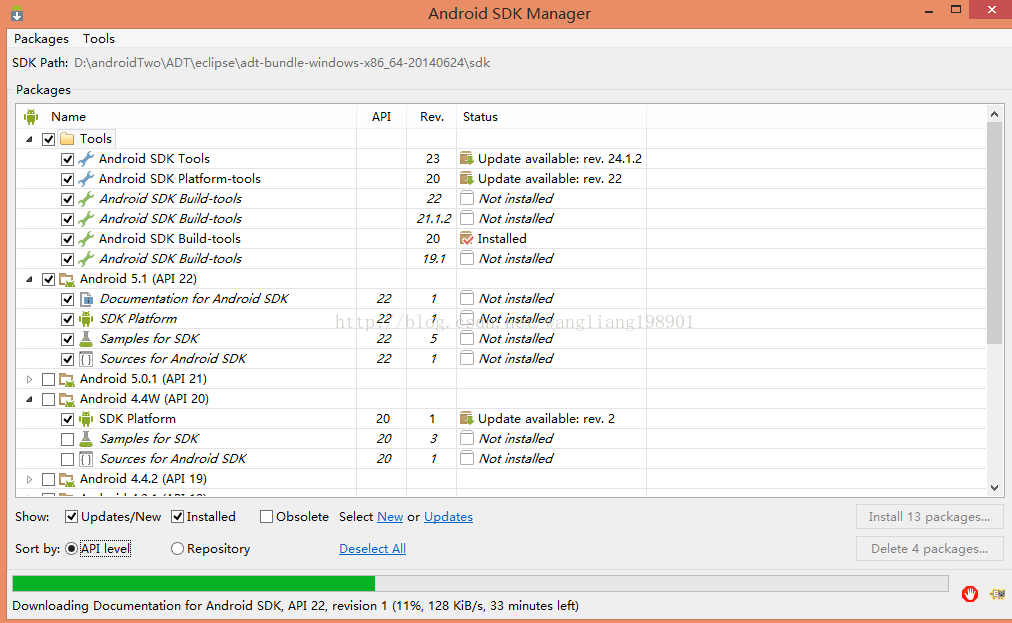Click the Status column header

(551, 117)
